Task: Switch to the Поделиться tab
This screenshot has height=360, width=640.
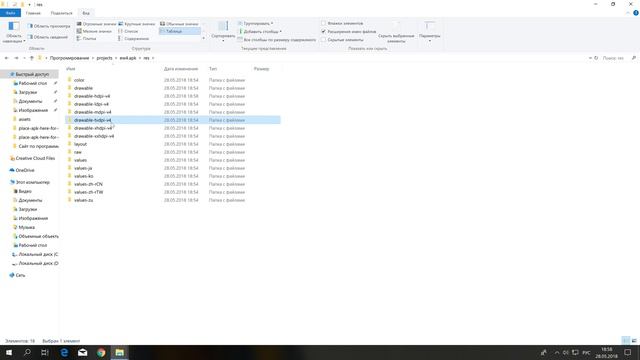Action: point(61,13)
